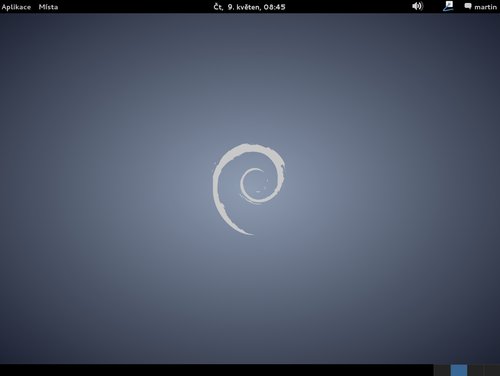Select the highlighted blue active workspace

pos(459,370)
